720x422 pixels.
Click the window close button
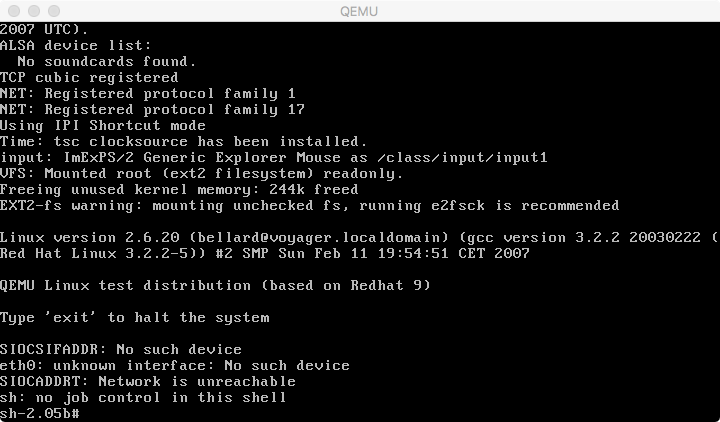[x=14, y=11]
